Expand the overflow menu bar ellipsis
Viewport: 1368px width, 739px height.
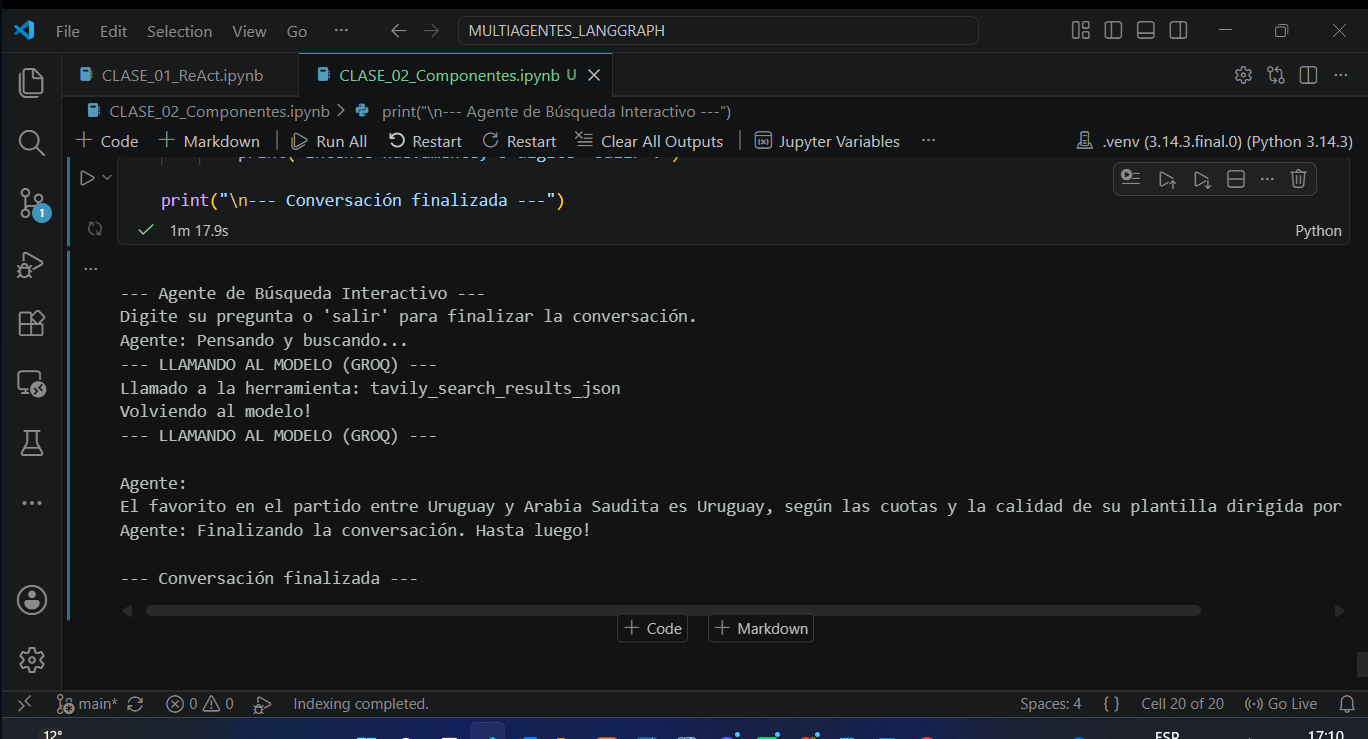tap(341, 31)
